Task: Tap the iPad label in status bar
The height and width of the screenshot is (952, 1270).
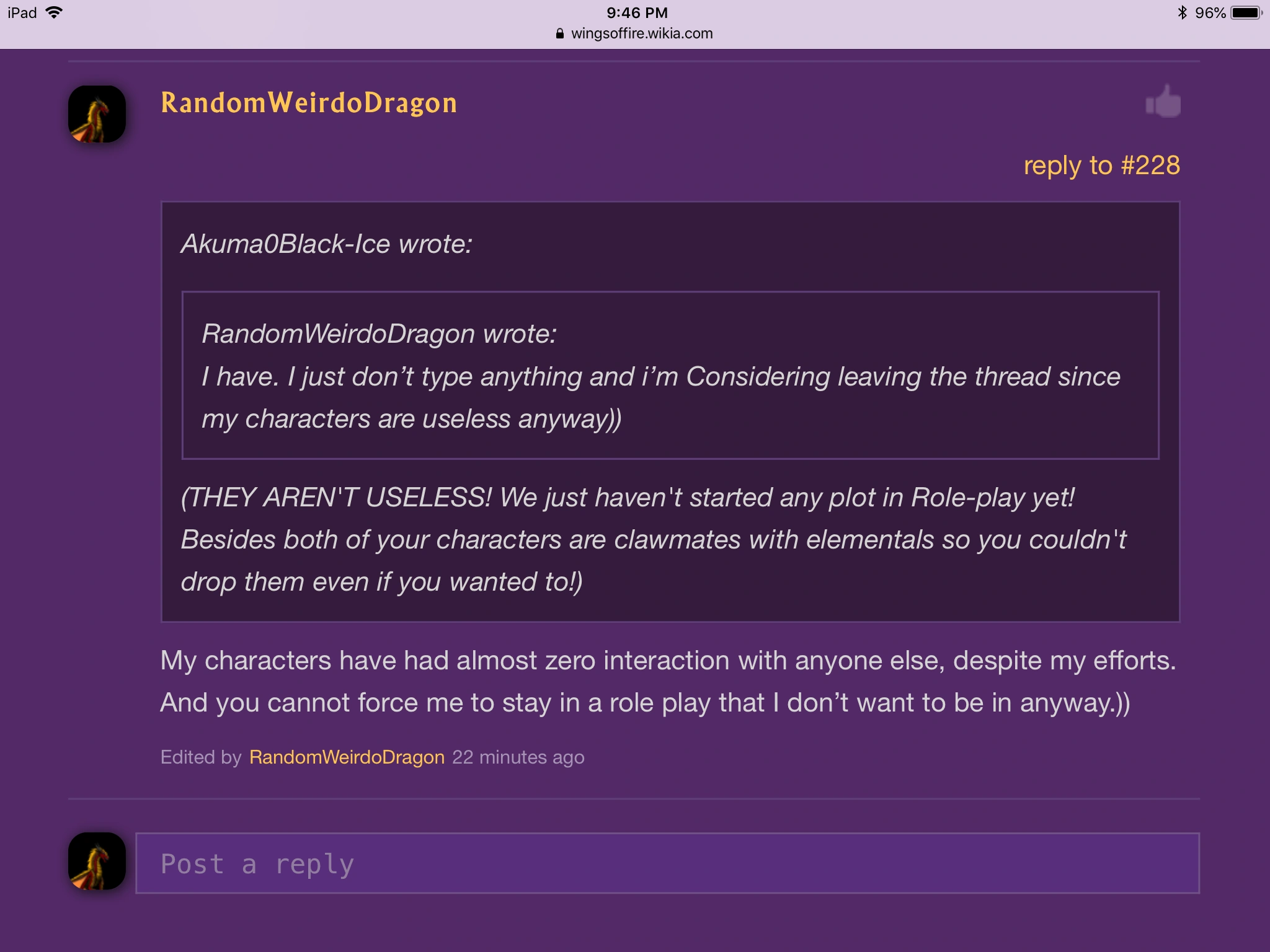Action: coord(22,12)
